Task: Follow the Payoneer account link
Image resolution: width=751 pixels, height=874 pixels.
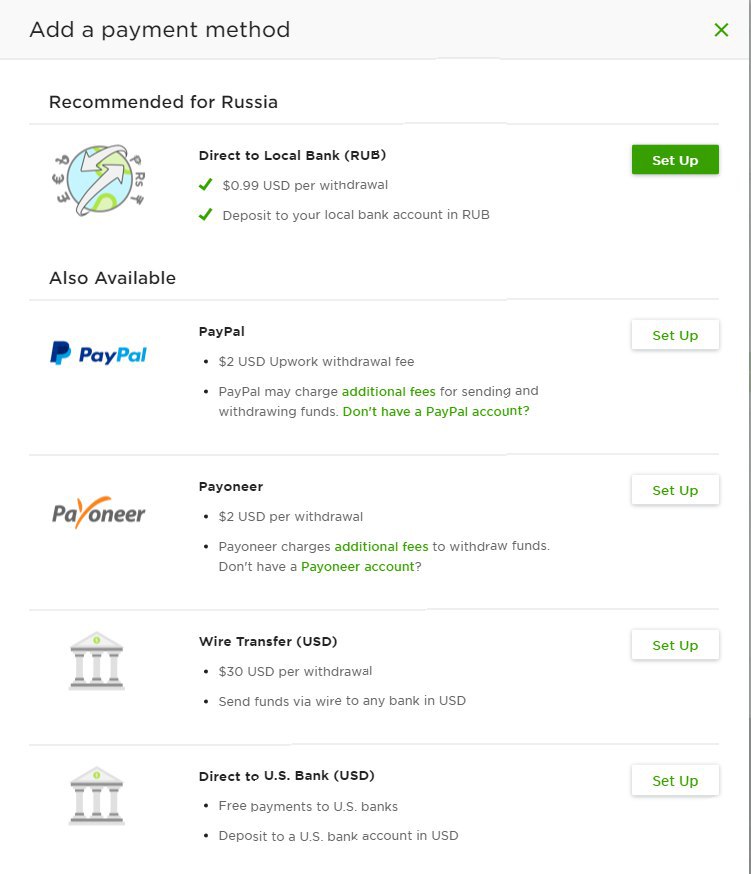Action: tap(358, 566)
